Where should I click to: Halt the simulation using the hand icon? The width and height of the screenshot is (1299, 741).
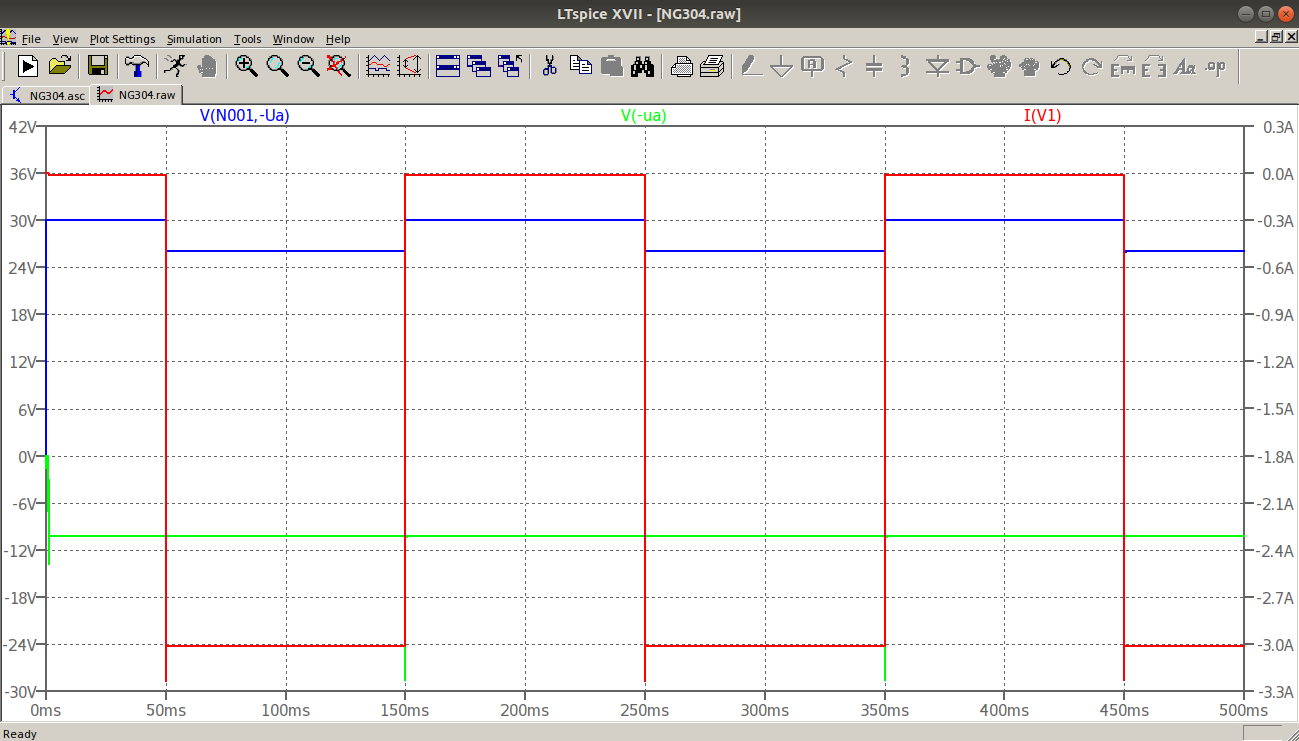point(206,66)
